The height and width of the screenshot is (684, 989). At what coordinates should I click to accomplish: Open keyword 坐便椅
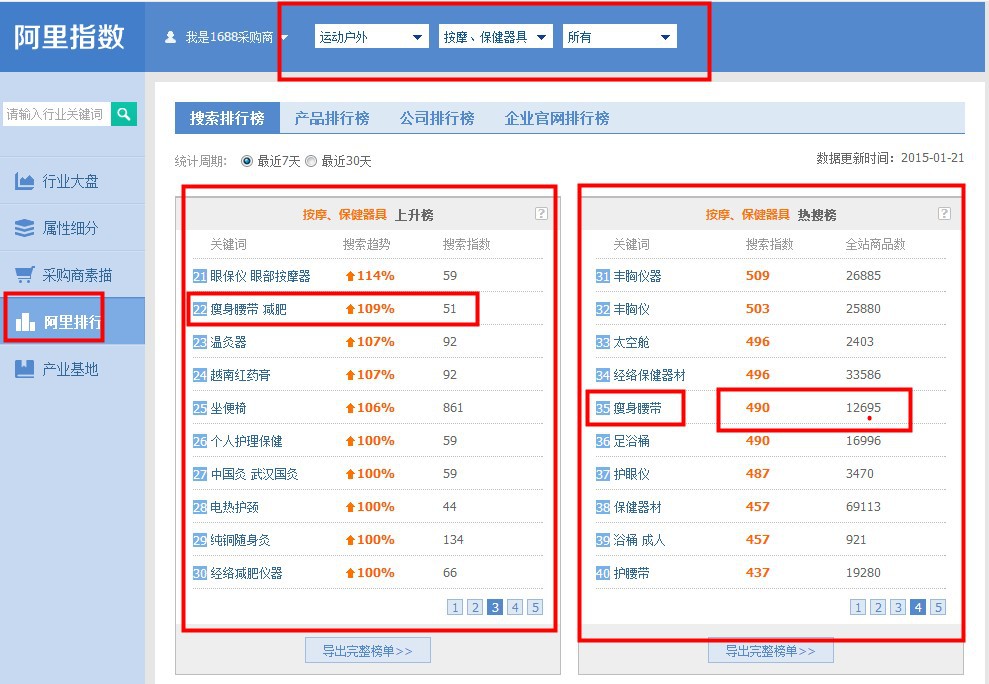click(228, 408)
